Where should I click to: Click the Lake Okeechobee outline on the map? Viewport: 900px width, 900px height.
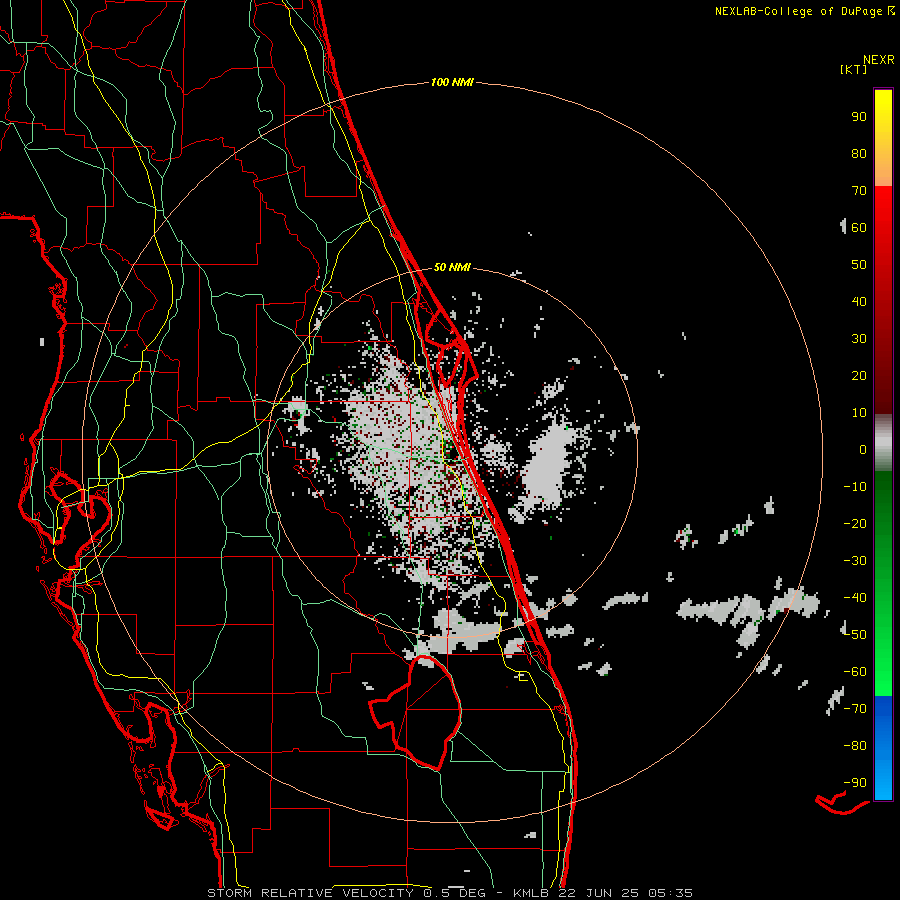(x=416, y=713)
